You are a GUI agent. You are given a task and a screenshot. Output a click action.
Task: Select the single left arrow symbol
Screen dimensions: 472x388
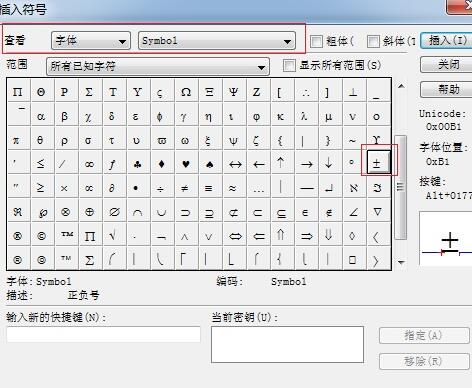tap(258, 163)
